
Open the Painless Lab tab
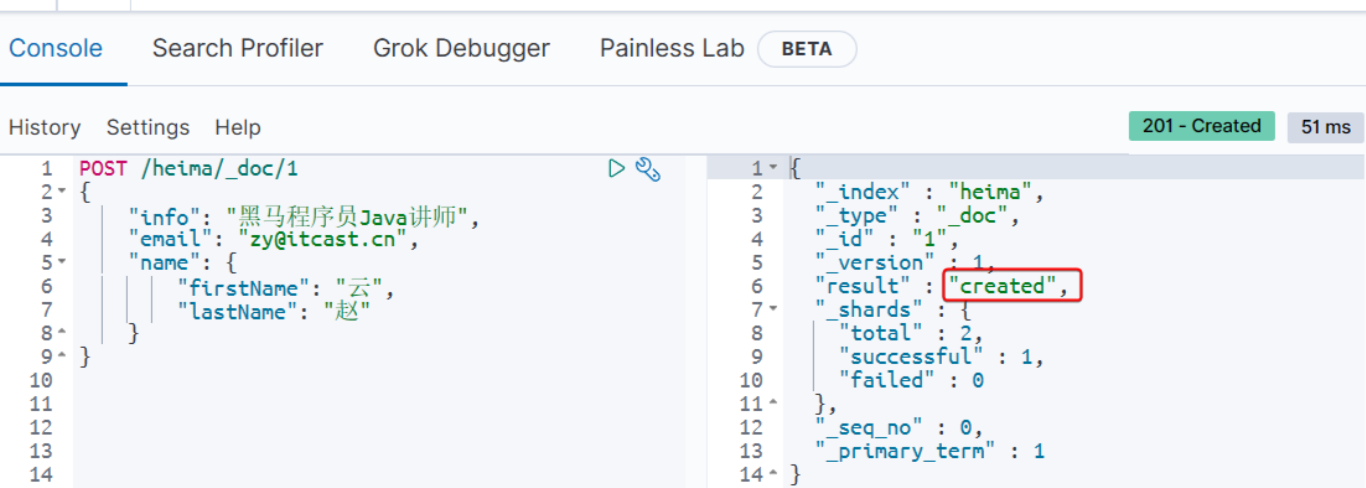671,48
